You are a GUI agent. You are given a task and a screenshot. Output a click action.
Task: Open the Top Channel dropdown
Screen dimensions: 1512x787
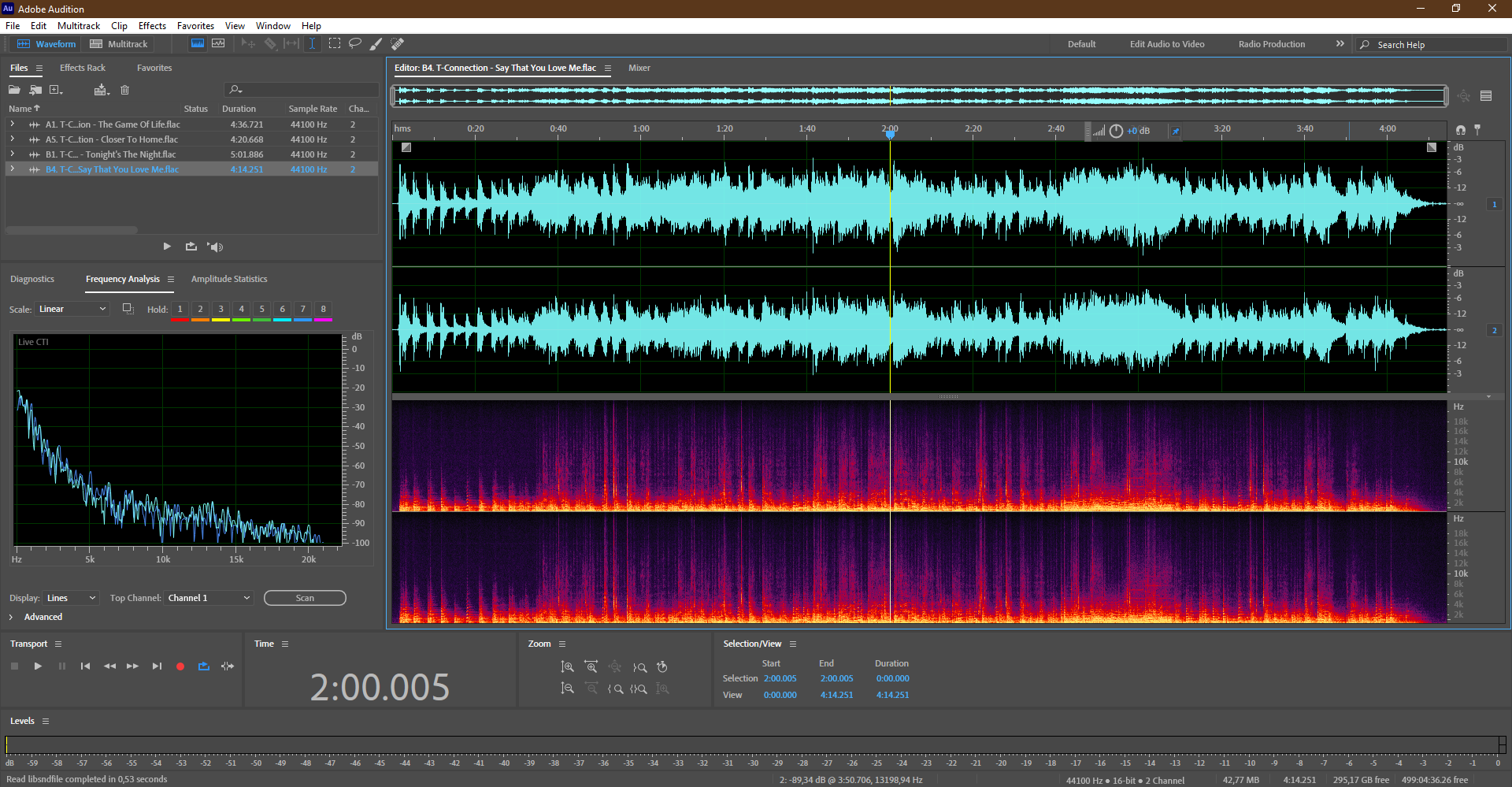pyautogui.click(x=209, y=598)
